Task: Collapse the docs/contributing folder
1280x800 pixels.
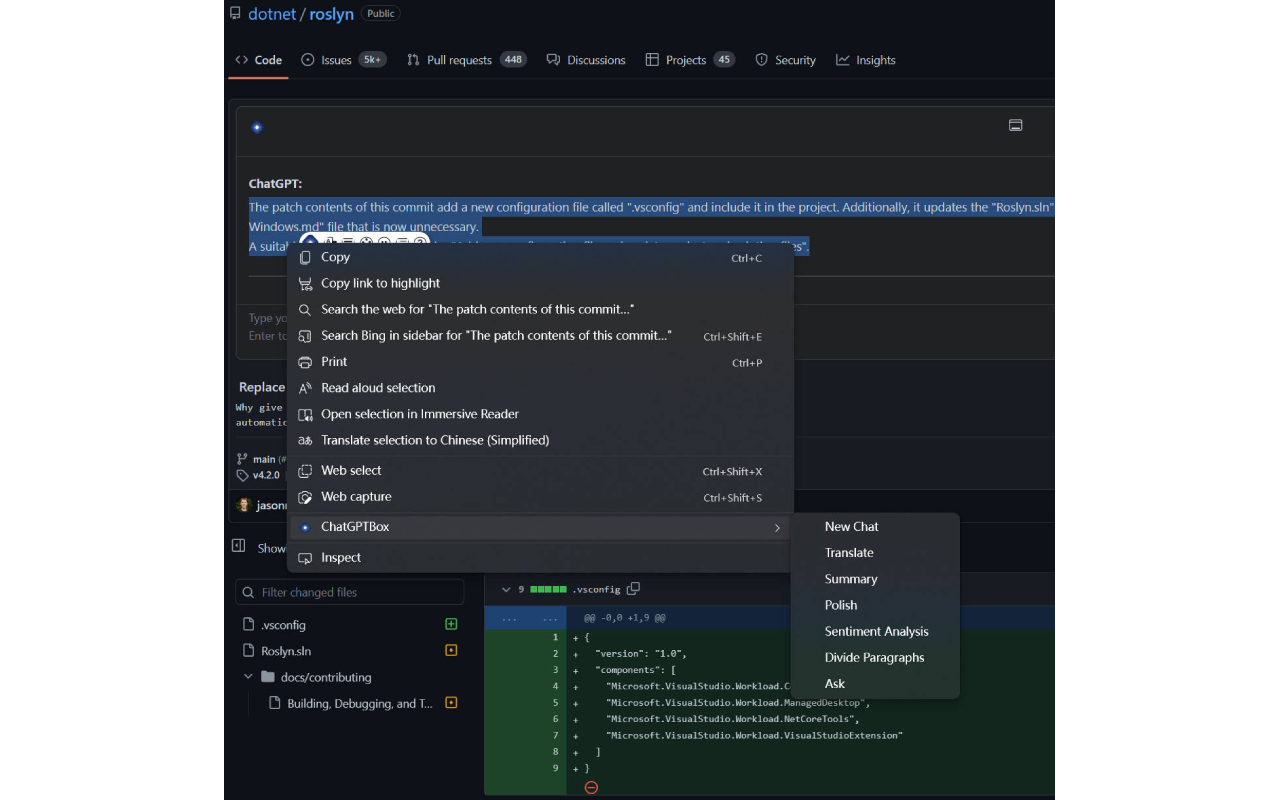Action: 247,677
